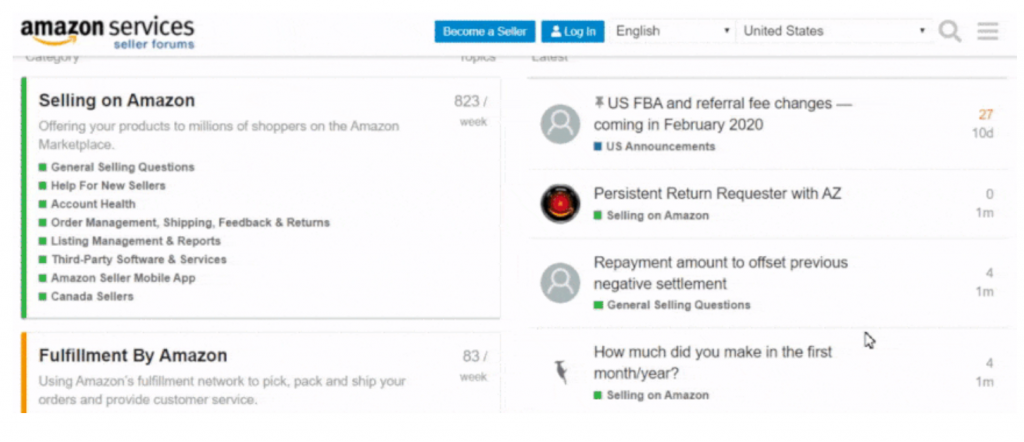Image resolution: width=1024 pixels, height=442 pixels.
Task: Open Help For New Sellers subcategory
Action: point(108,185)
